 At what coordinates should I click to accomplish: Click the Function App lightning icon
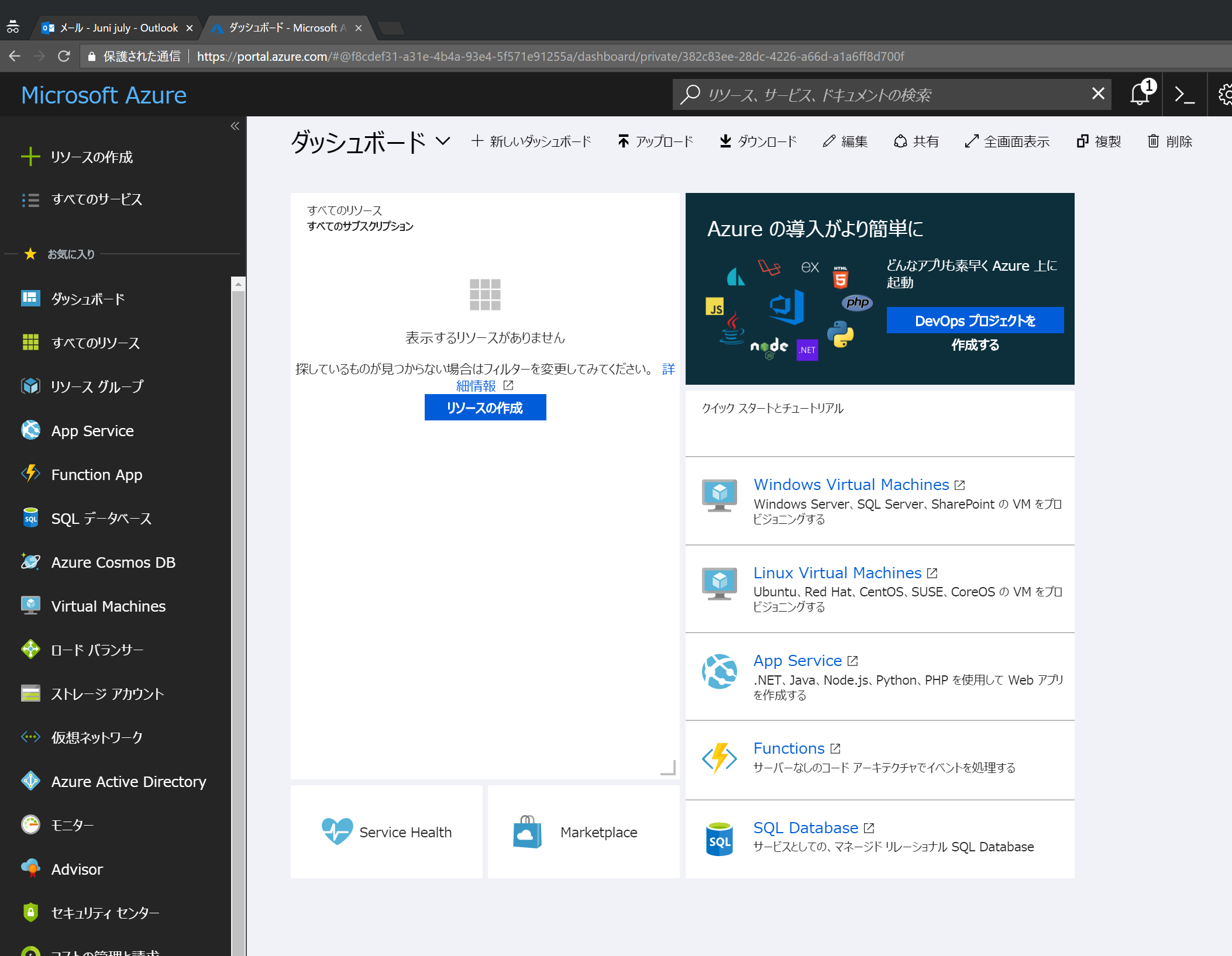point(30,474)
